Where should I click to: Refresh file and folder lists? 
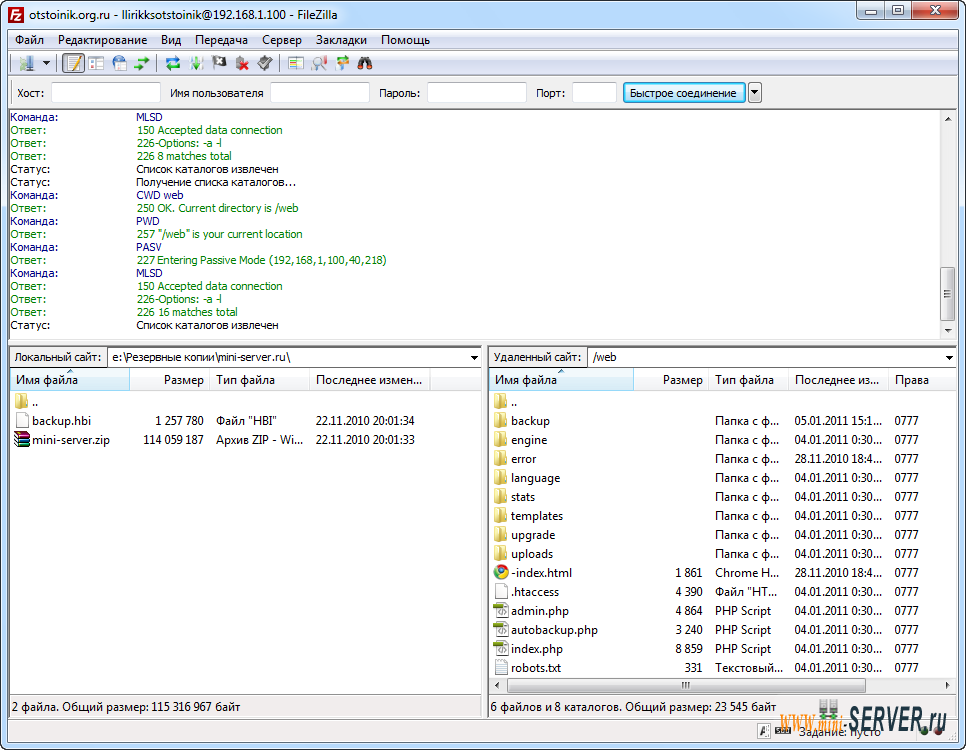click(x=173, y=63)
